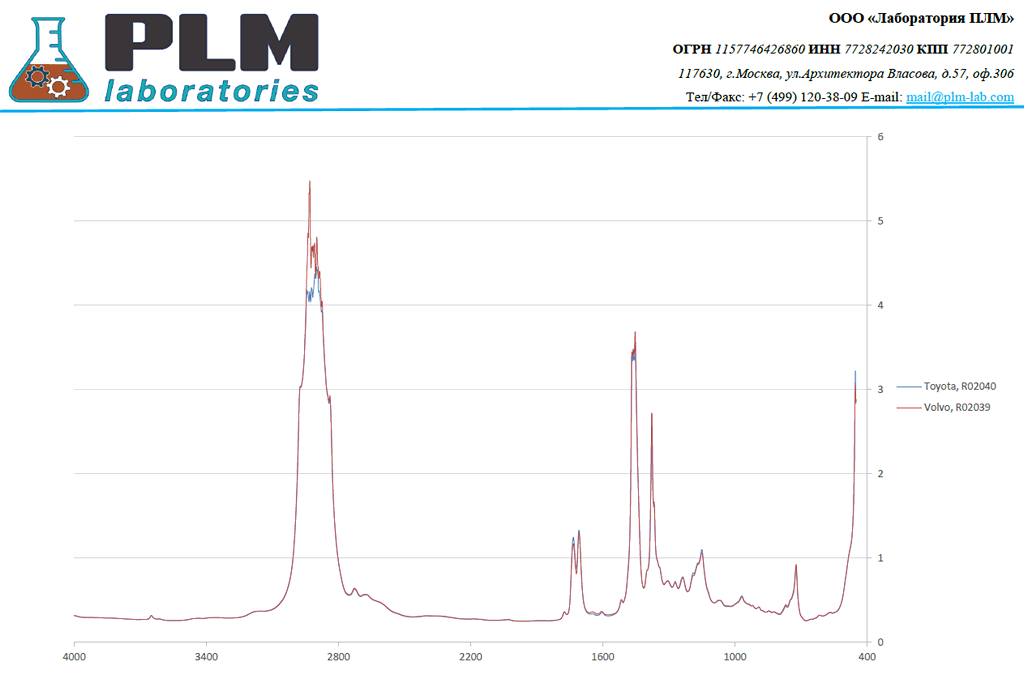This screenshot has width=1024, height=675.
Task: Click the blue Toyota legend line marker
Action: 909,386
